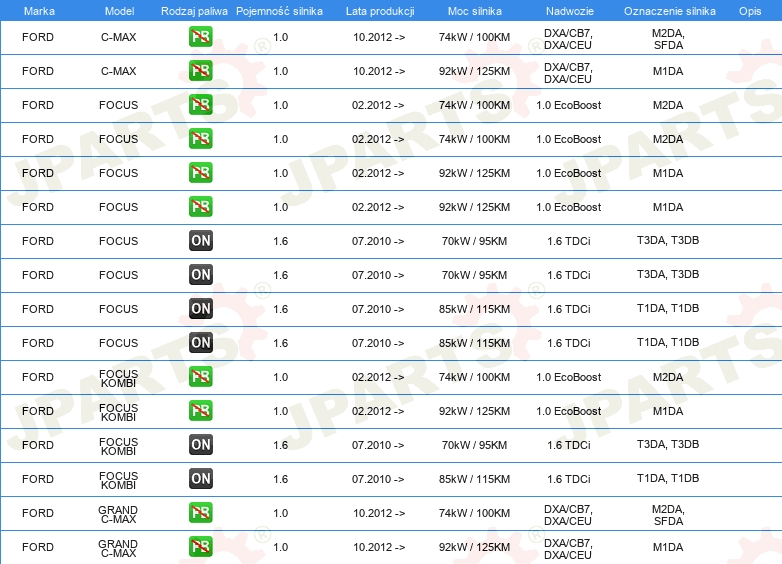The height and width of the screenshot is (564, 782).
Task: Click 10.2012 -> in the C-MAX 74kW row
Action: point(379,37)
